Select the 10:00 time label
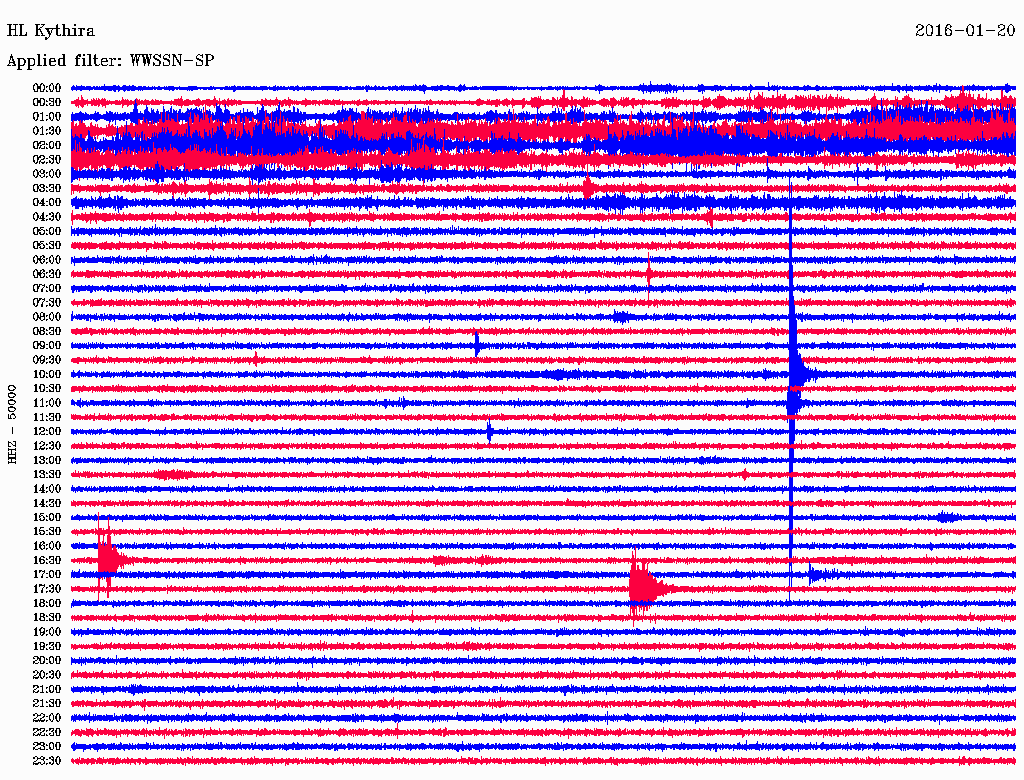Screen dimensions: 1024x780 [47, 374]
